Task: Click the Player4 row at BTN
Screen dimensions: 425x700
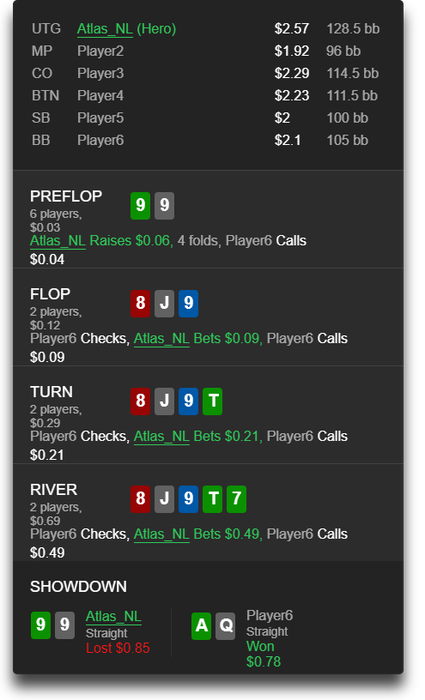Action: pos(205,96)
